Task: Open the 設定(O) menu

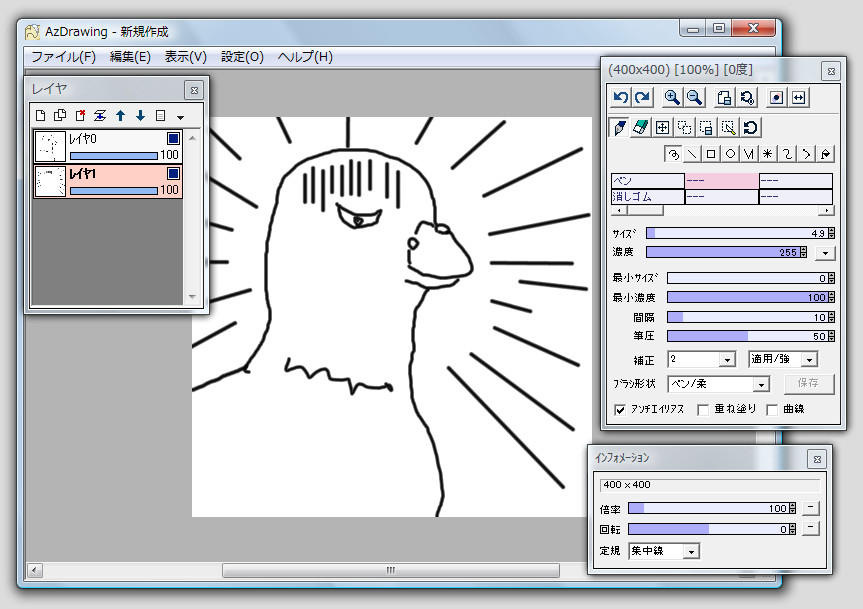Action: tap(241, 57)
